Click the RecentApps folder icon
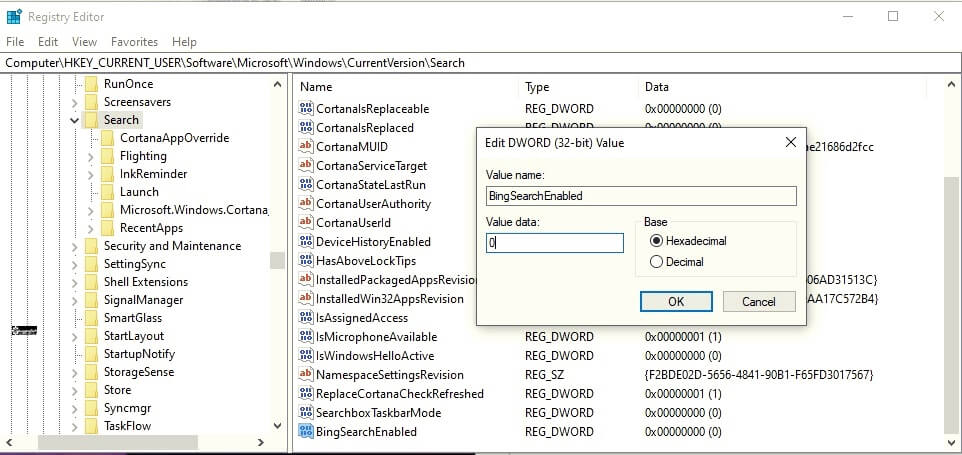The width and height of the screenshot is (962, 455). pyautogui.click(x=107, y=228)
